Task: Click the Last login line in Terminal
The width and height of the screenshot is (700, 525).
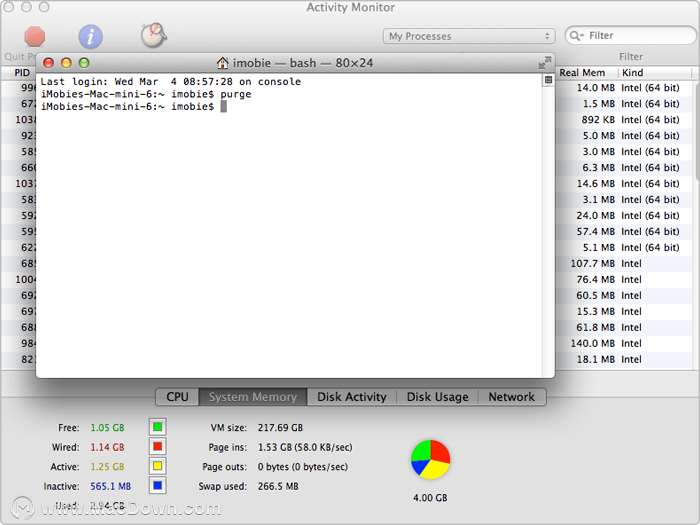Action: point(171,82)
